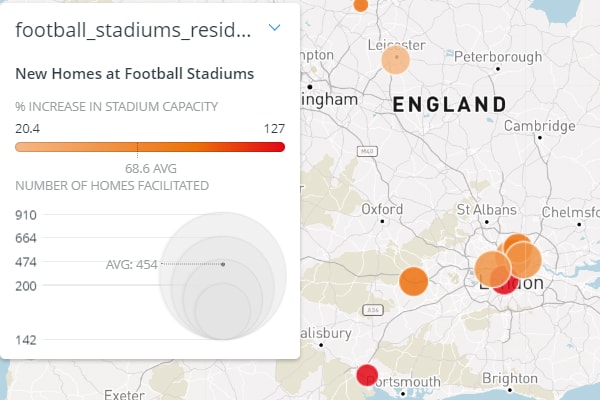
Task: Click the A36 road shield on map
Action: click(x=373, y=310)
